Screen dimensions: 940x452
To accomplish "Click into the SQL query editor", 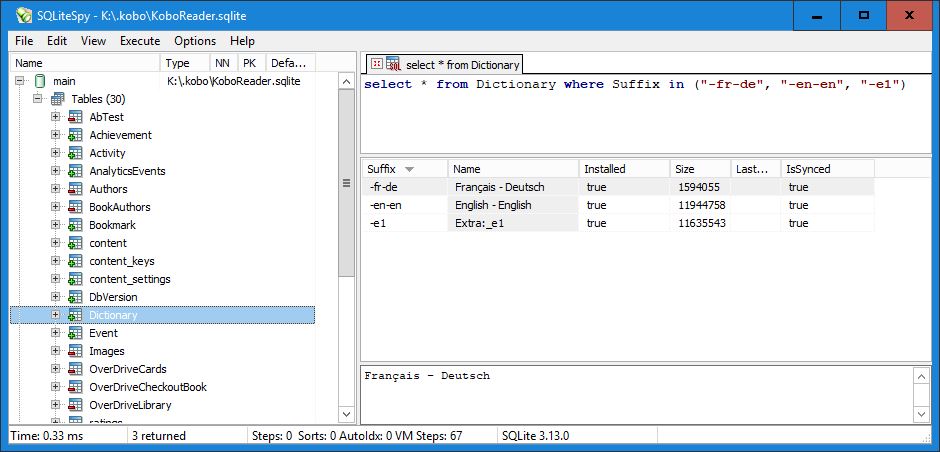I will click(646, 114).
